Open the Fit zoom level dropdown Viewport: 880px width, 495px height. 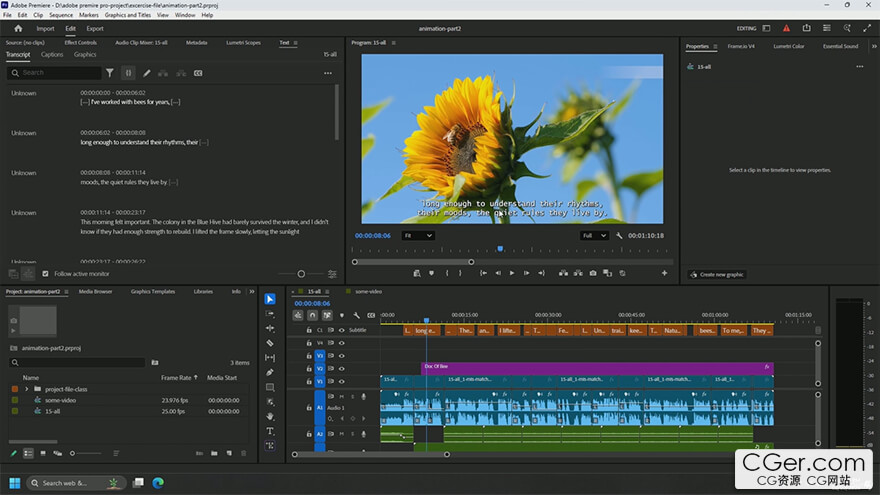[x=417, y=236]
